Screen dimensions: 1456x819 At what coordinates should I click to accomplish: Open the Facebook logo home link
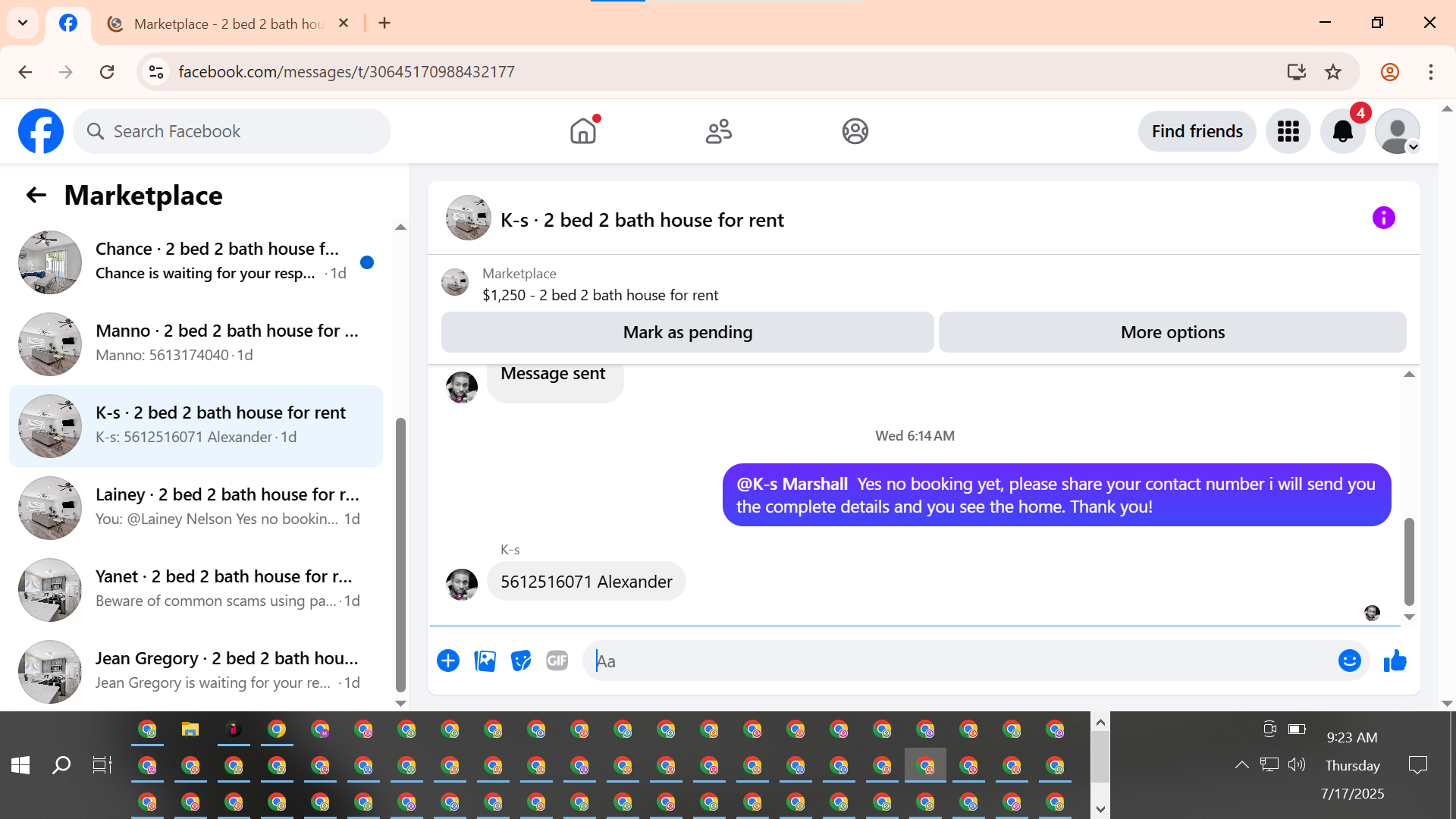click(41, 131)
